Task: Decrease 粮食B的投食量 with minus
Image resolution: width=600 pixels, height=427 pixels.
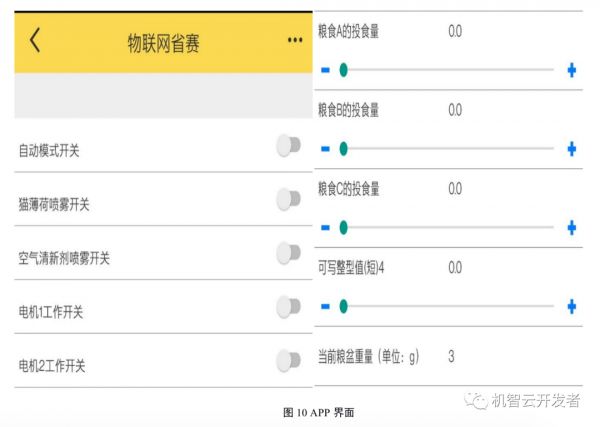Action: click(x=325, y=148)
